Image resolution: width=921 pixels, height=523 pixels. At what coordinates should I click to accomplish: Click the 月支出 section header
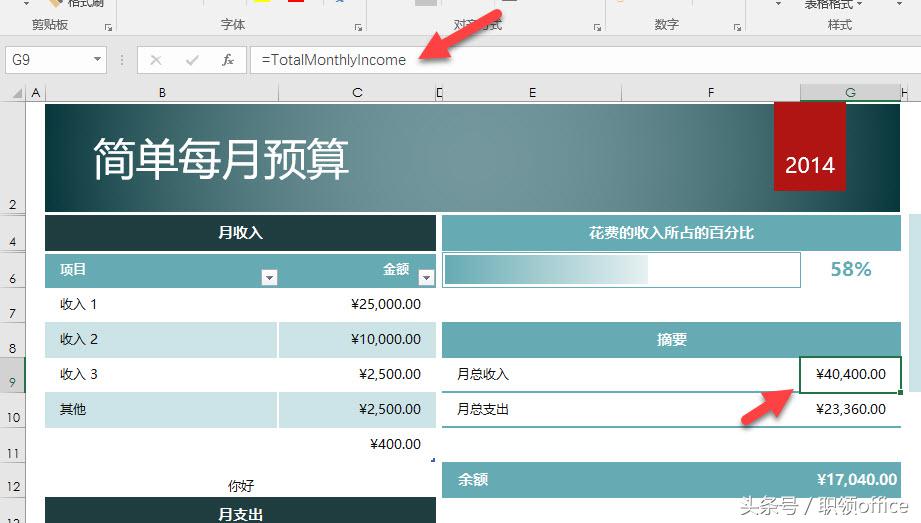pyautogui.click(x=240, y=511)
